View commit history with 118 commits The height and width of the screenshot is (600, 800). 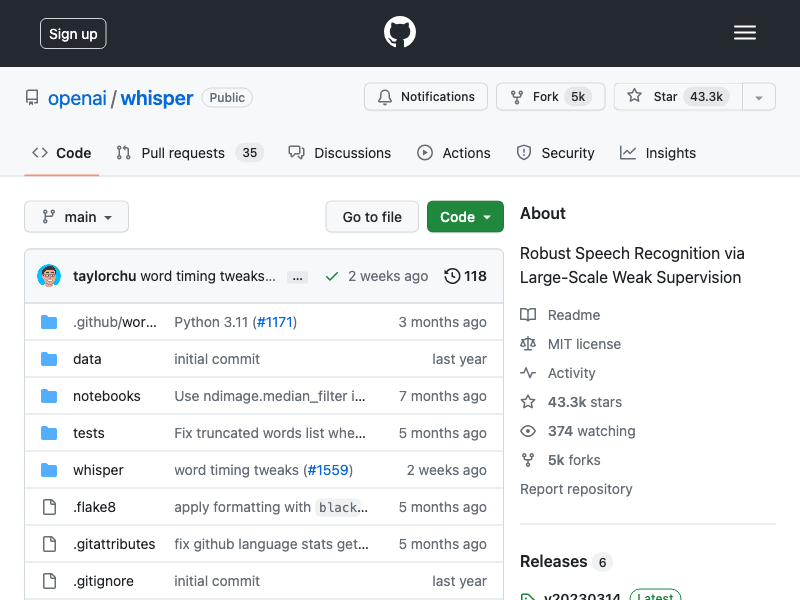tap(465, 276)
